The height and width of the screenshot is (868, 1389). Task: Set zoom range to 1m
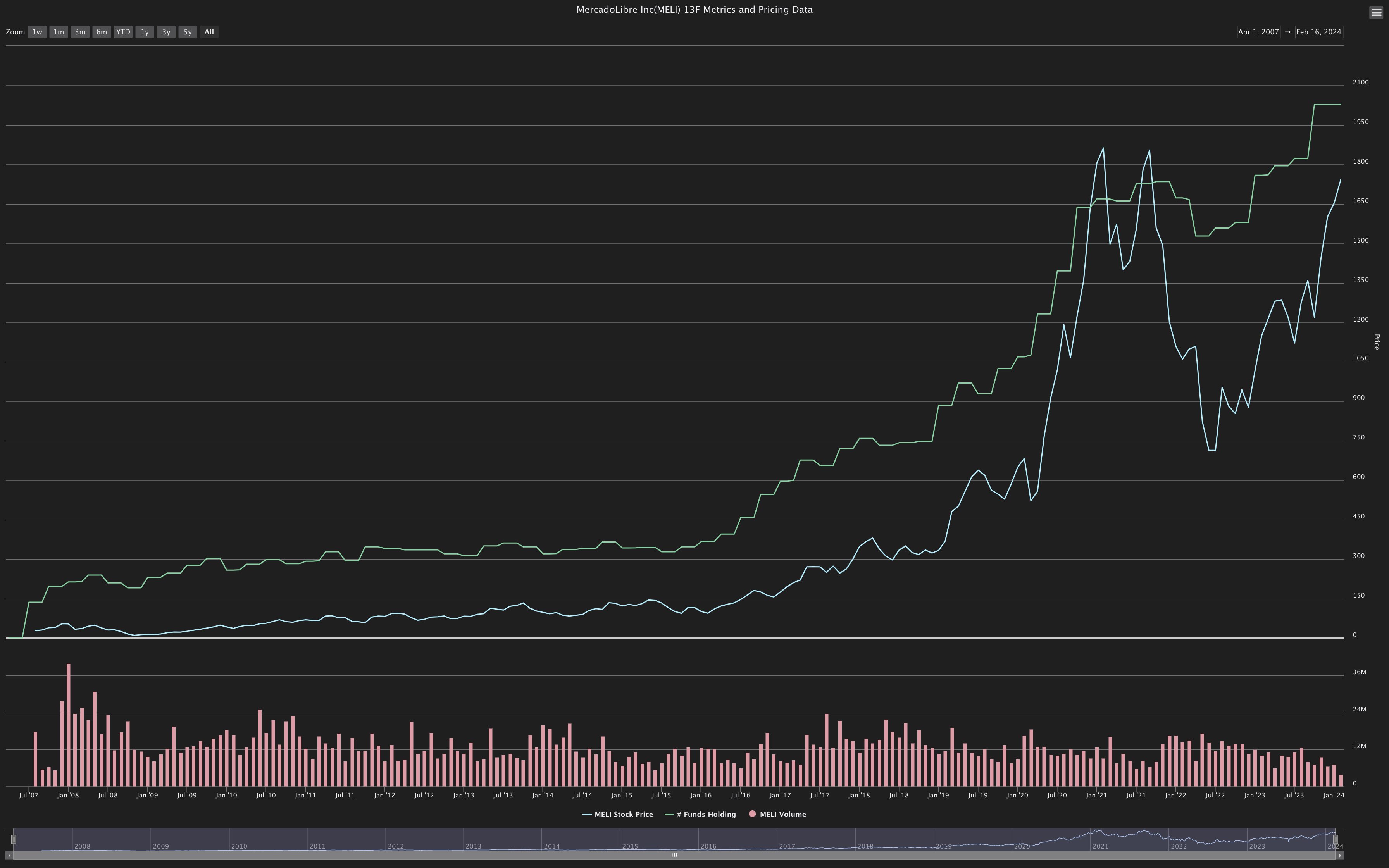(x=59, y=32)
